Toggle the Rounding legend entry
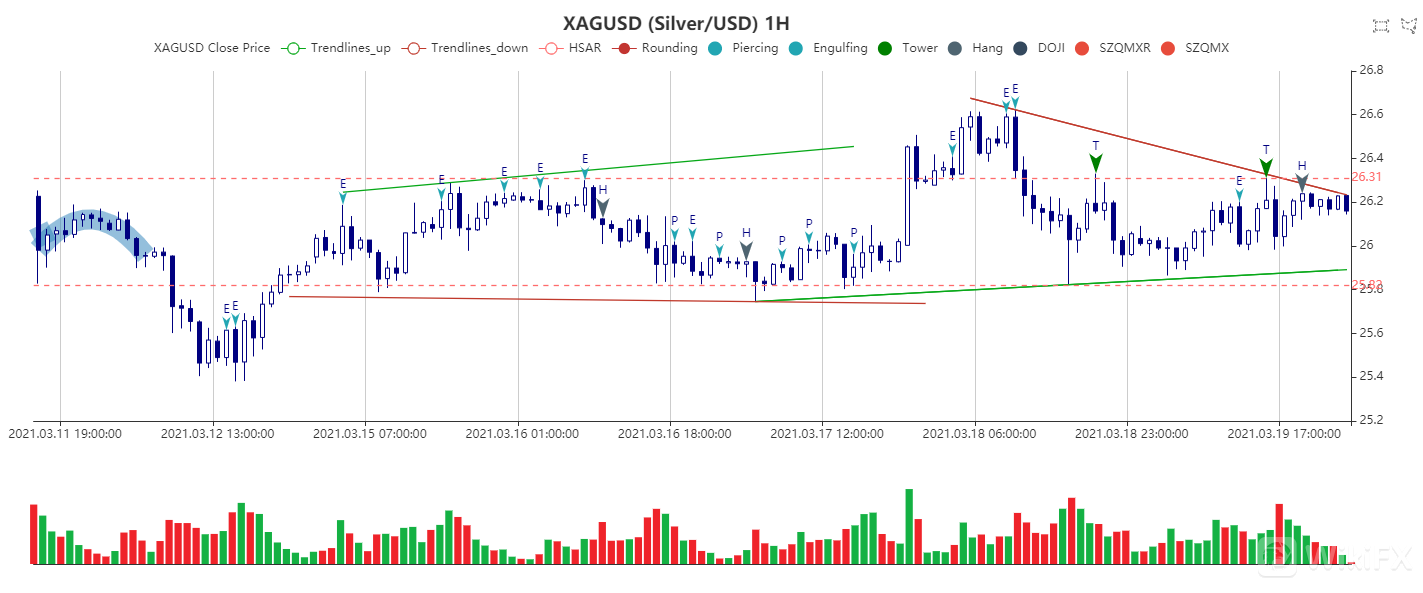Viewport: 1423px width, 593px height. pos(658,48)
